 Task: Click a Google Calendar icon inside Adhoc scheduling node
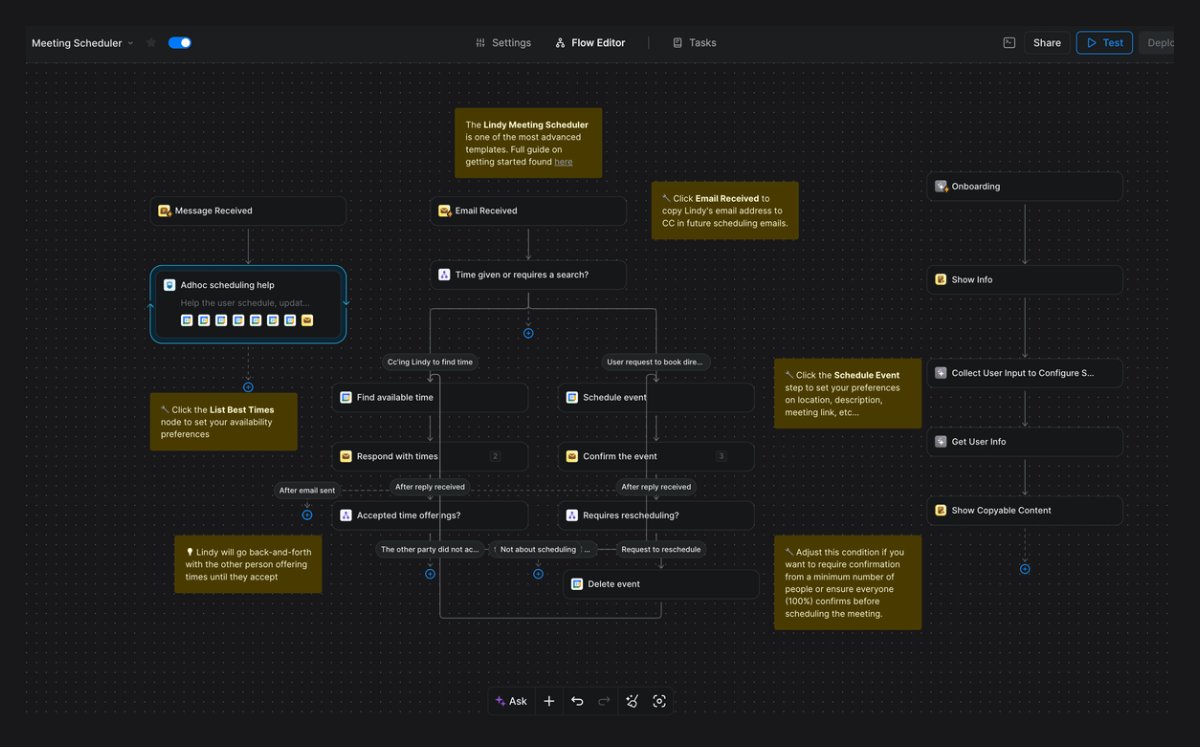[x=187, y=319]
